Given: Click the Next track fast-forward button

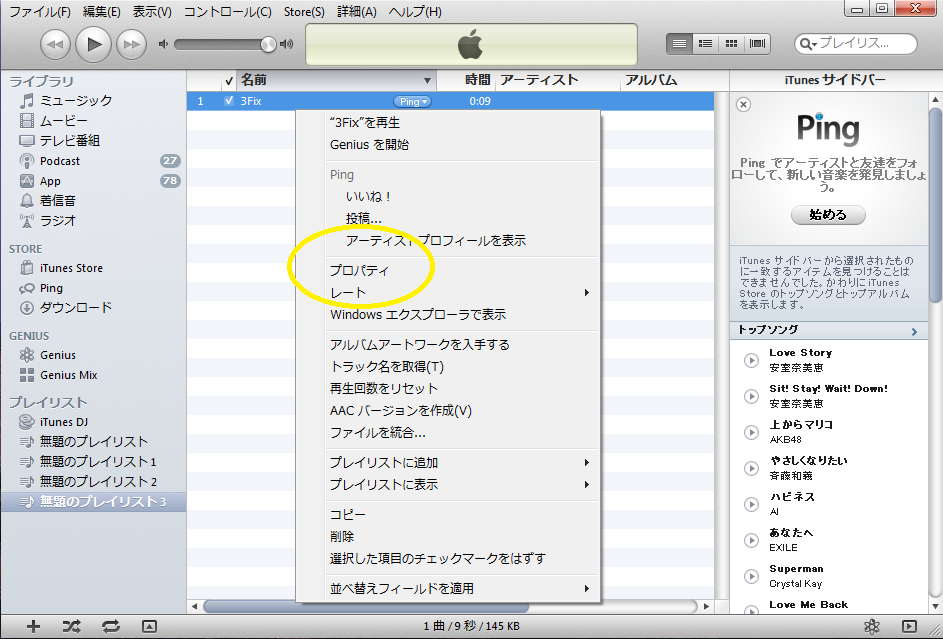Looking at the screenshot, I should [x=131, y=44].
